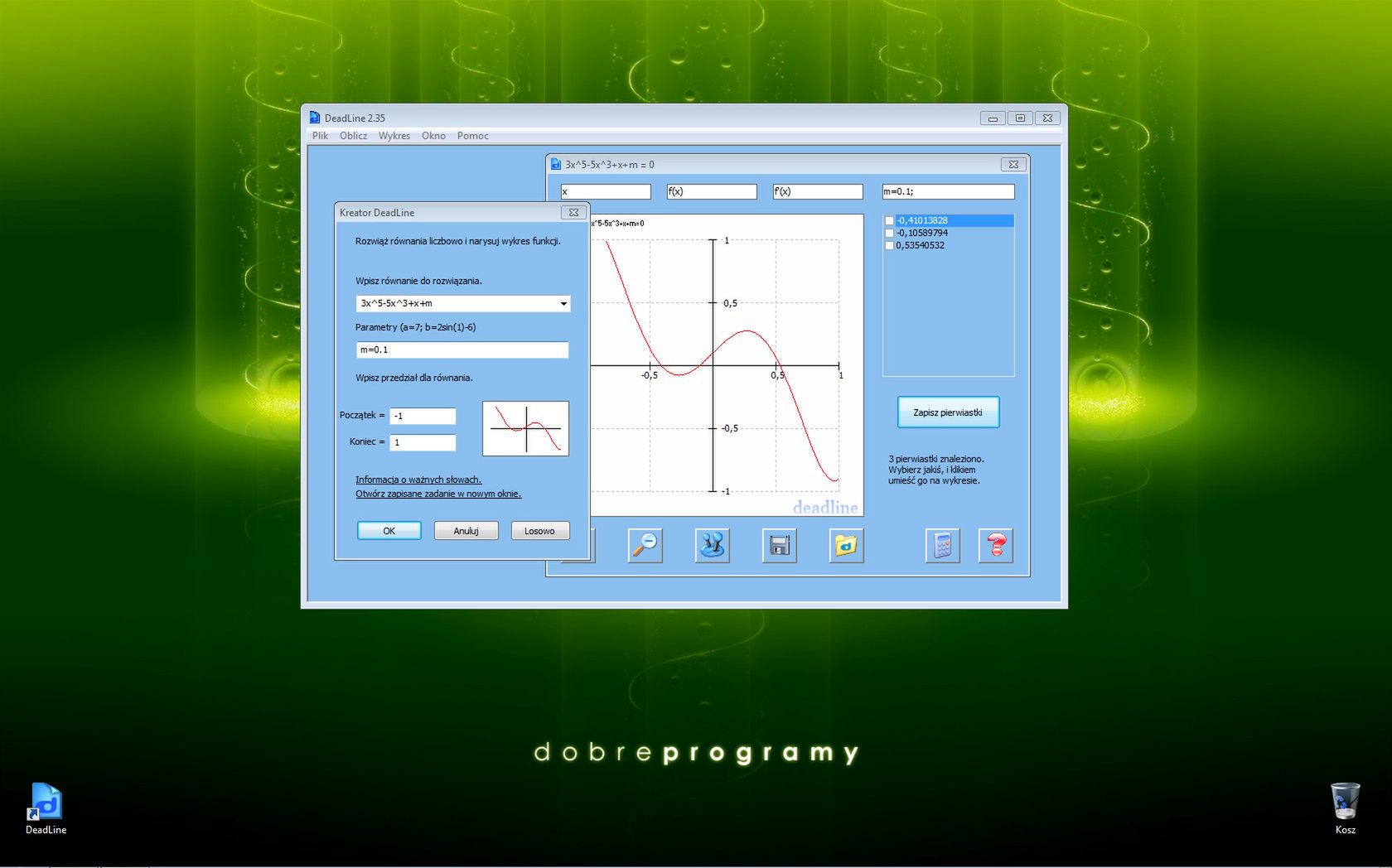This screenshot has height=868, width=1392.
Task: Click the x value field above graph
Action: point(606,191)
